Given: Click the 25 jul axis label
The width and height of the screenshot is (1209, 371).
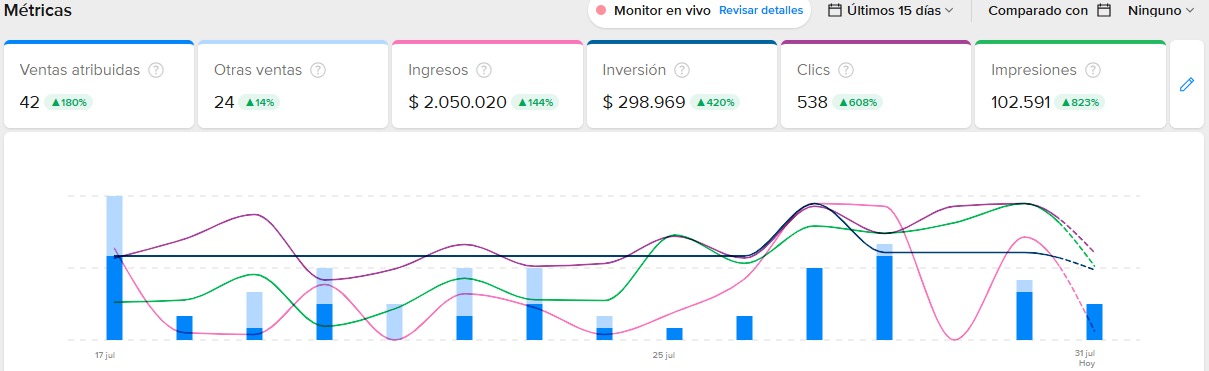Looking at the screenshot, I should point(663,354).
